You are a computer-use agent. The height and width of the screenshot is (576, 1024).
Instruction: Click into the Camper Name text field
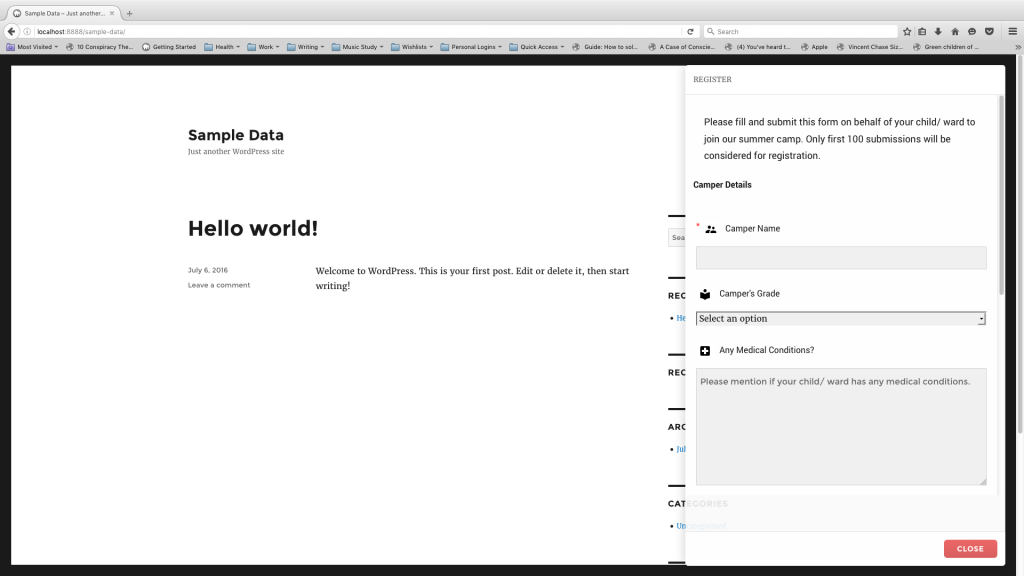tap(841, 258)
